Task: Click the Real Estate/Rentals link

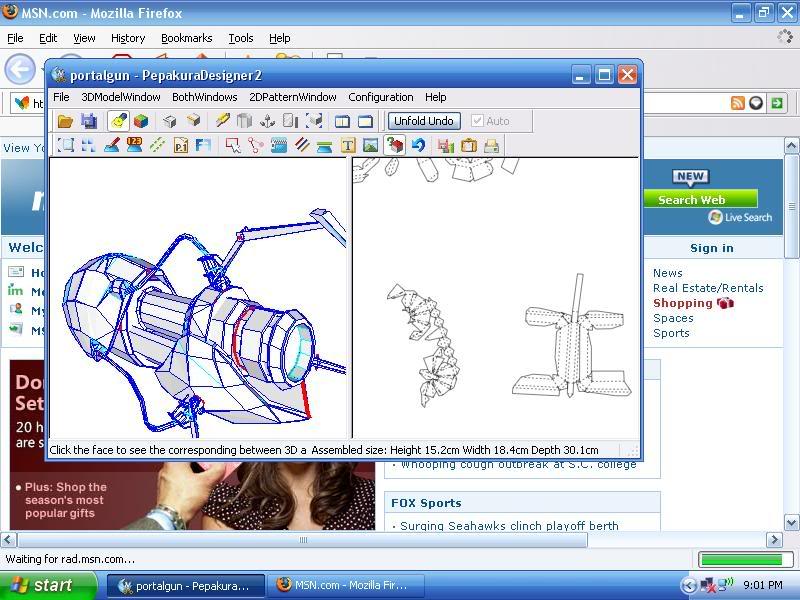Action: (707, 288)
